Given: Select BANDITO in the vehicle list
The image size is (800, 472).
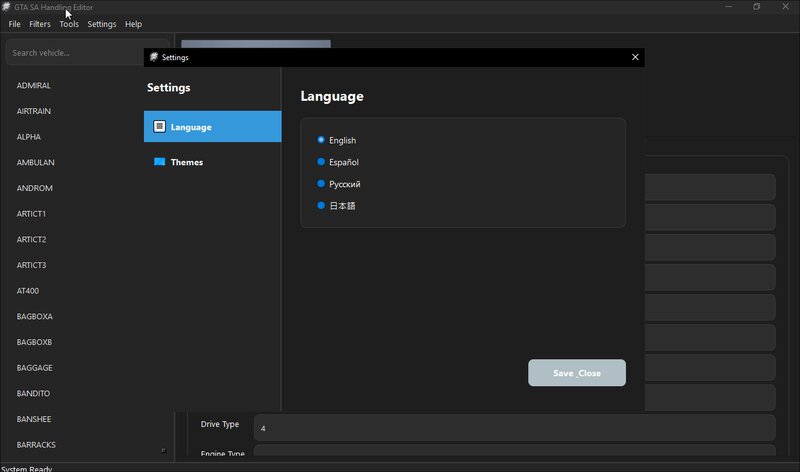Looking at the screenshot, I should (33, 393).
